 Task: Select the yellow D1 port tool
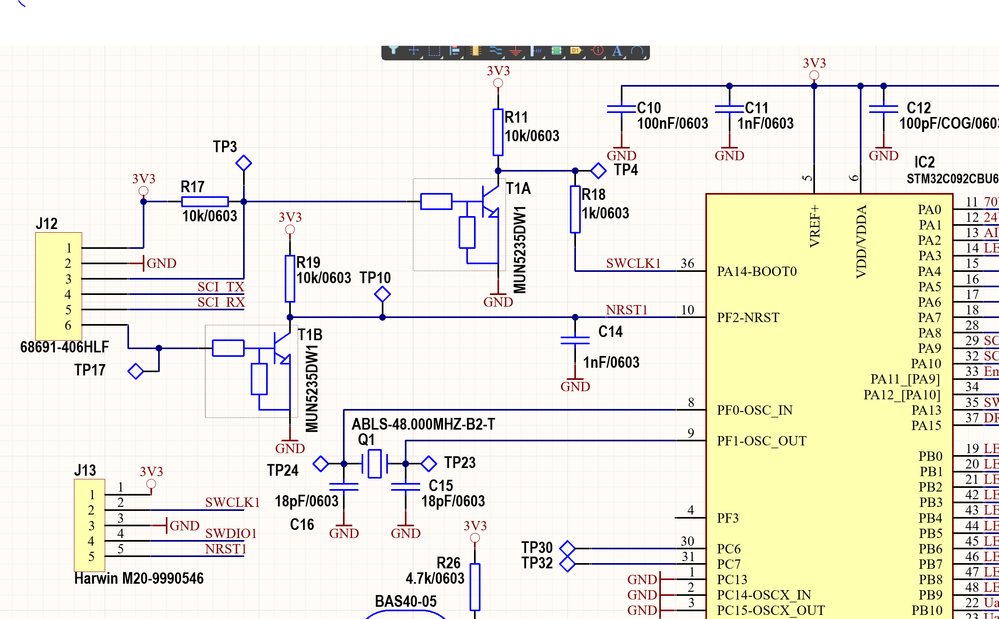click(x=576, y=50)
